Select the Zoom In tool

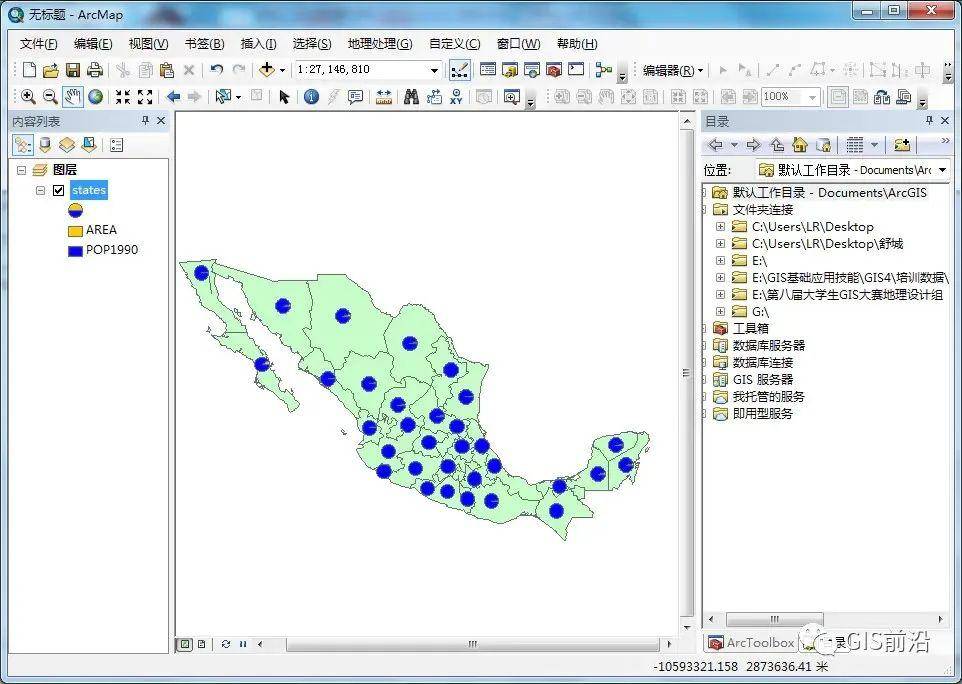[28, 97]
